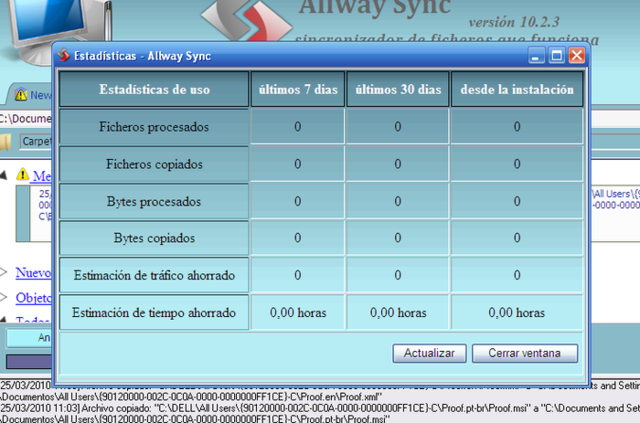Click Ficheros procesados value for 7 days
The image size is (640, 423).
click(298, 127)
